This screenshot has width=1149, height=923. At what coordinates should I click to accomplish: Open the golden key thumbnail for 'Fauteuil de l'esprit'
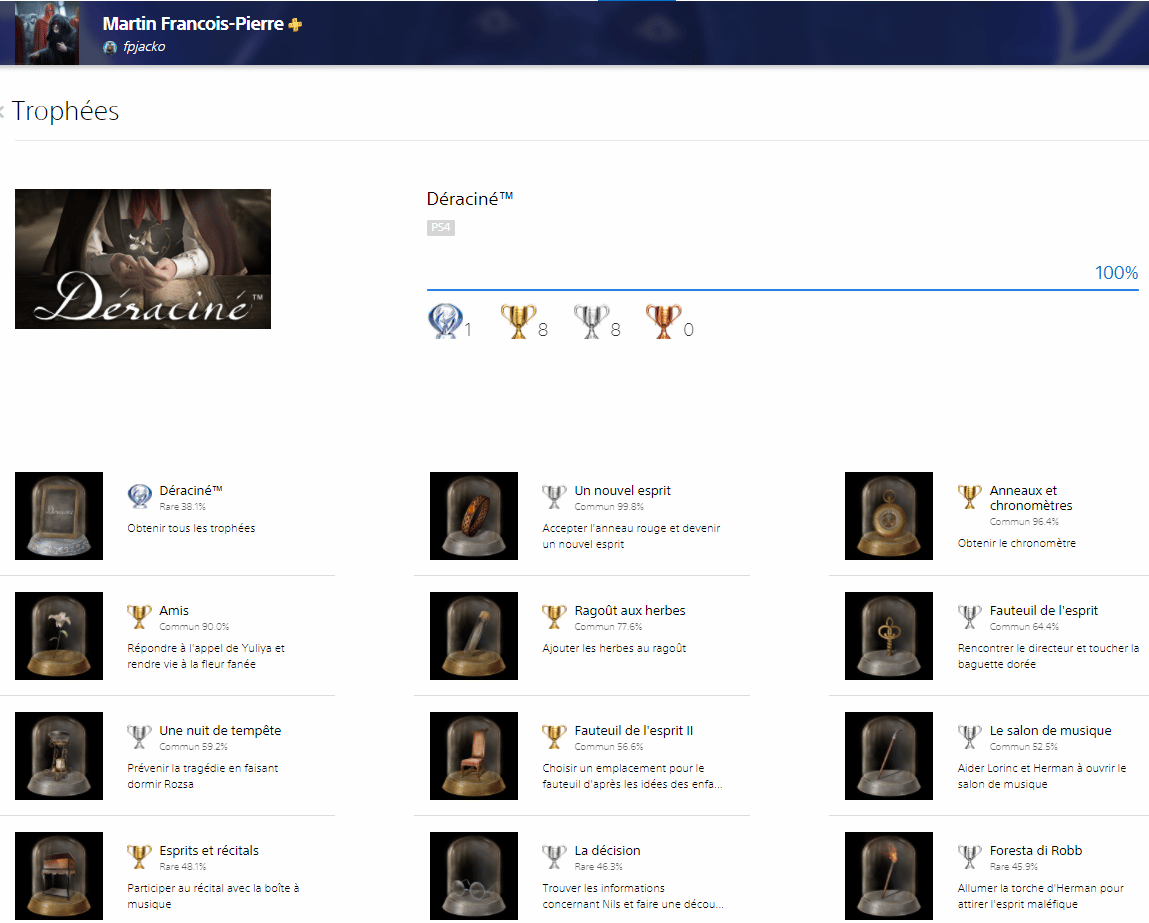[x=888, y=636]
